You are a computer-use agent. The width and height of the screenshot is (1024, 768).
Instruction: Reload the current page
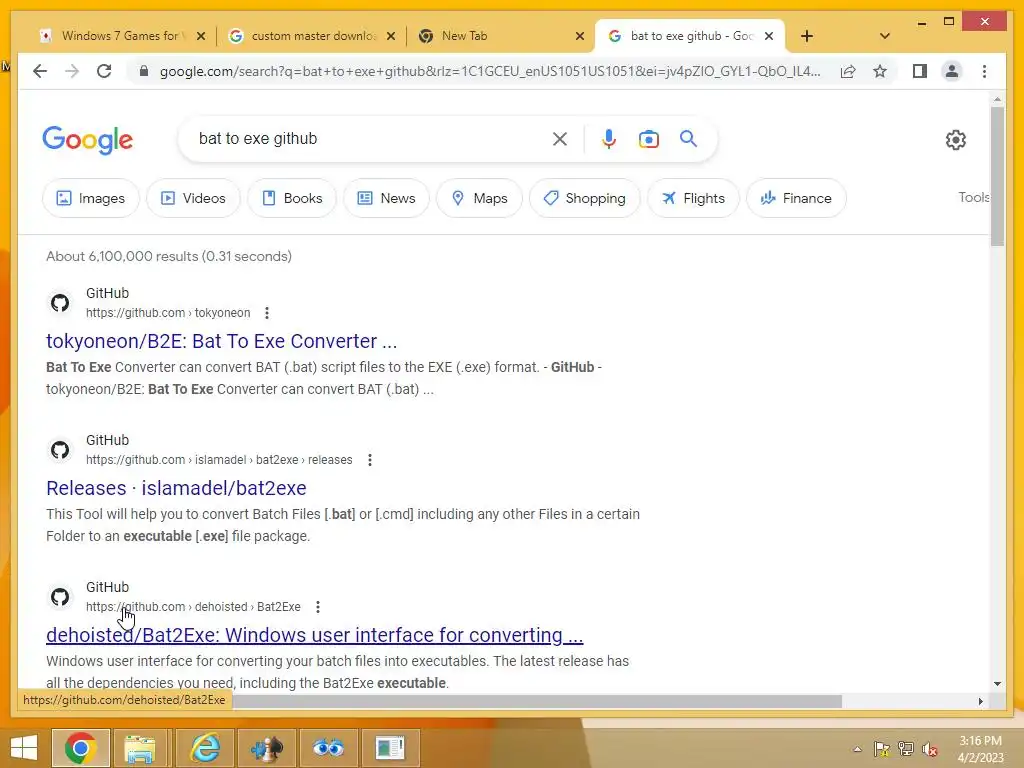(104, 71)
